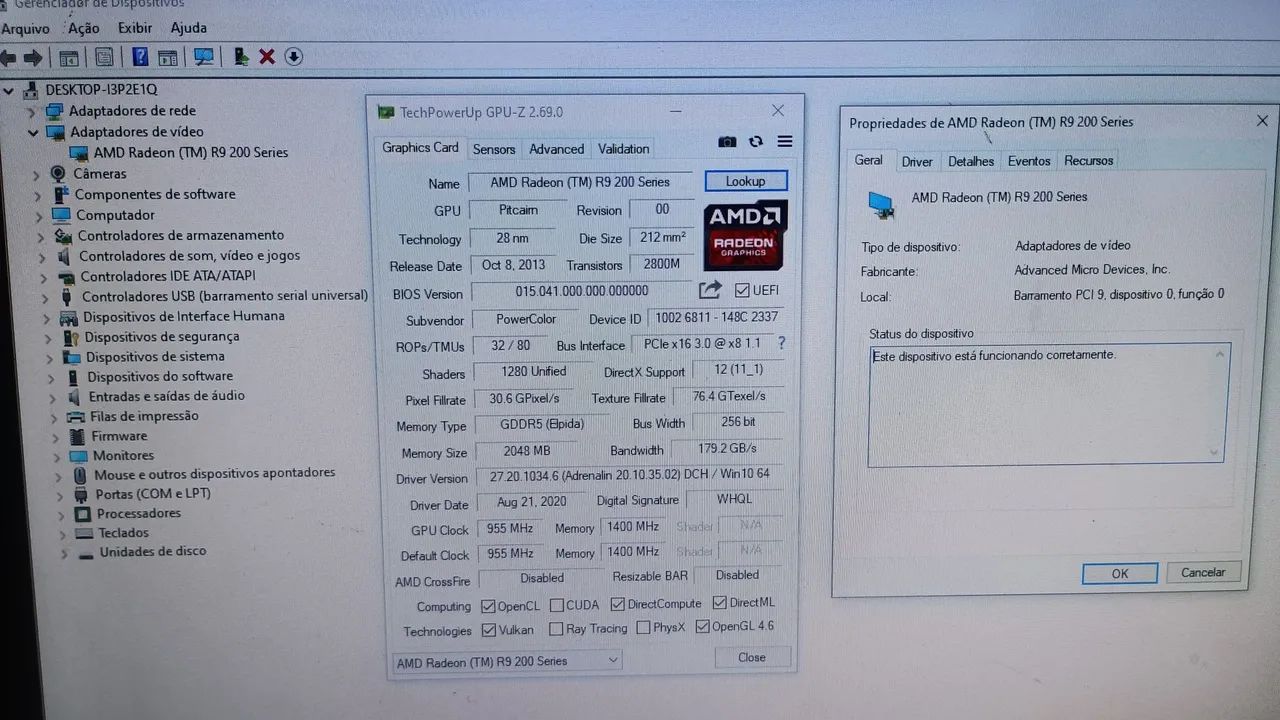Toggle the OpenGL 4.6 checkbox

pyautogui.click(x=702, y=627)
